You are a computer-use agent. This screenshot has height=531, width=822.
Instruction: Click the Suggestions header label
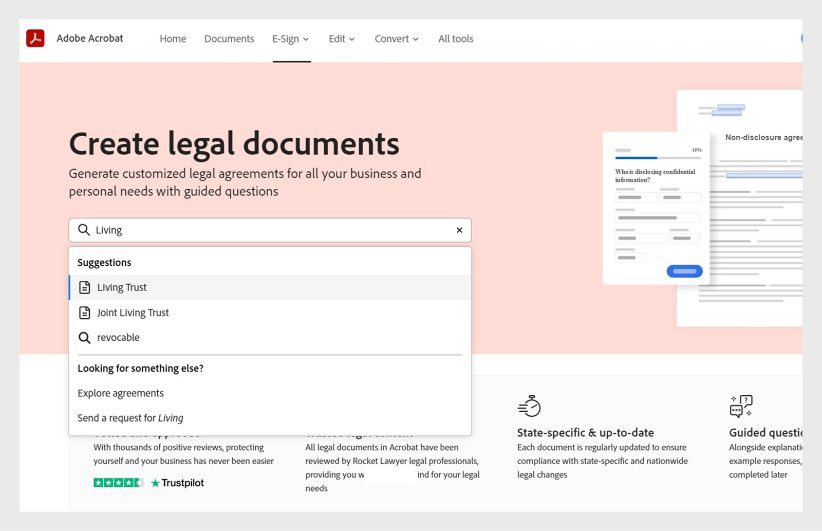pyautogui.click(x=104, y=263)
